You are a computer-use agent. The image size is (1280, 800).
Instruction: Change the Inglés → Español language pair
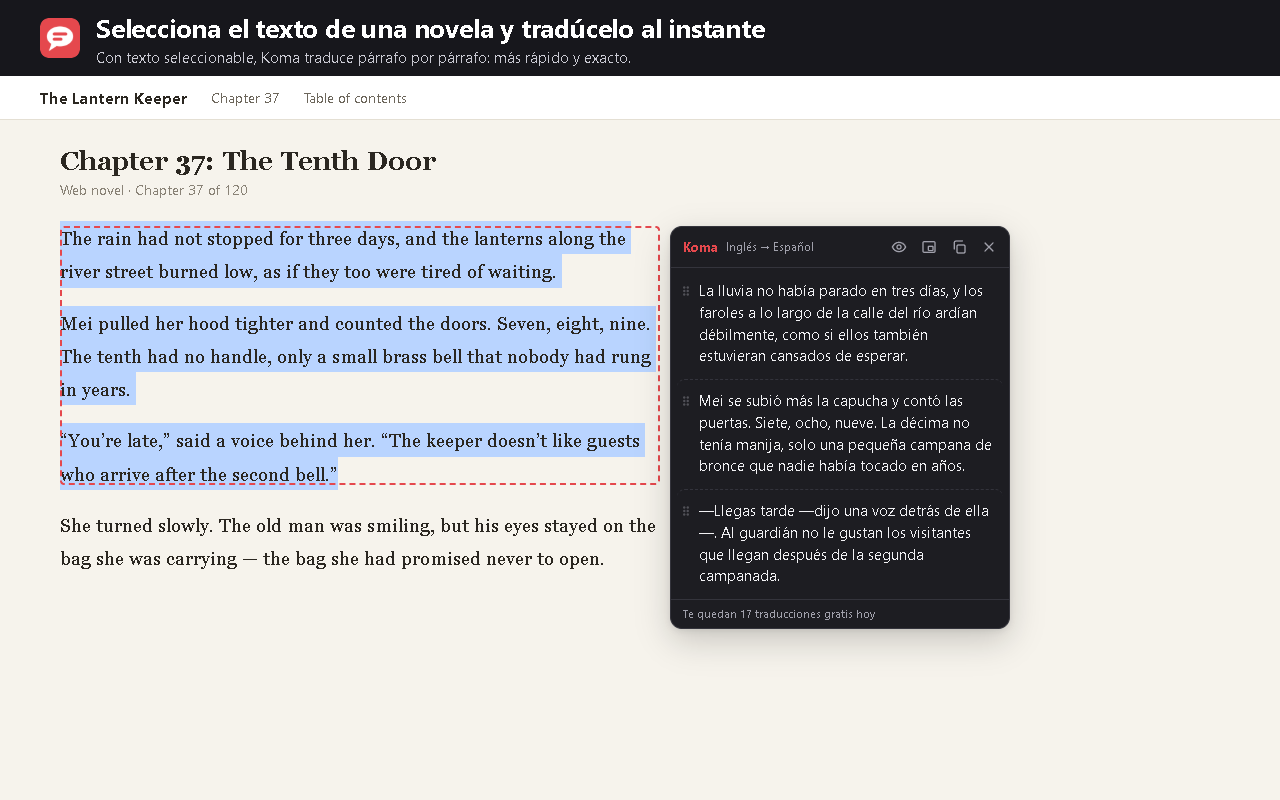coord(770,247)
